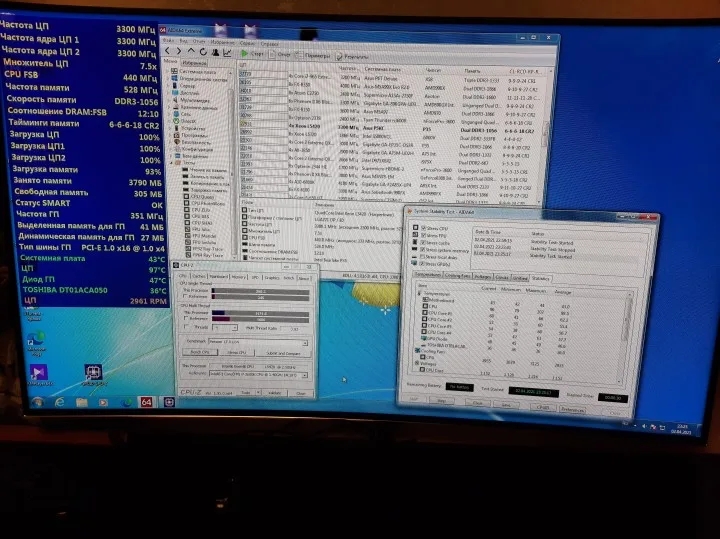Select Системная плата in AIDA64 tree
Screen dimensions: 720x539
coord(193,72)
